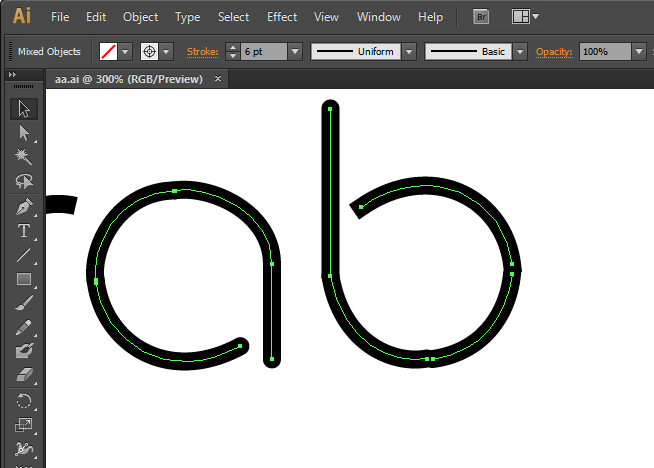Viewport: 654px width, 468px height.
Task: Switch to the aa.ai document tab
Action: pos(128,79)
